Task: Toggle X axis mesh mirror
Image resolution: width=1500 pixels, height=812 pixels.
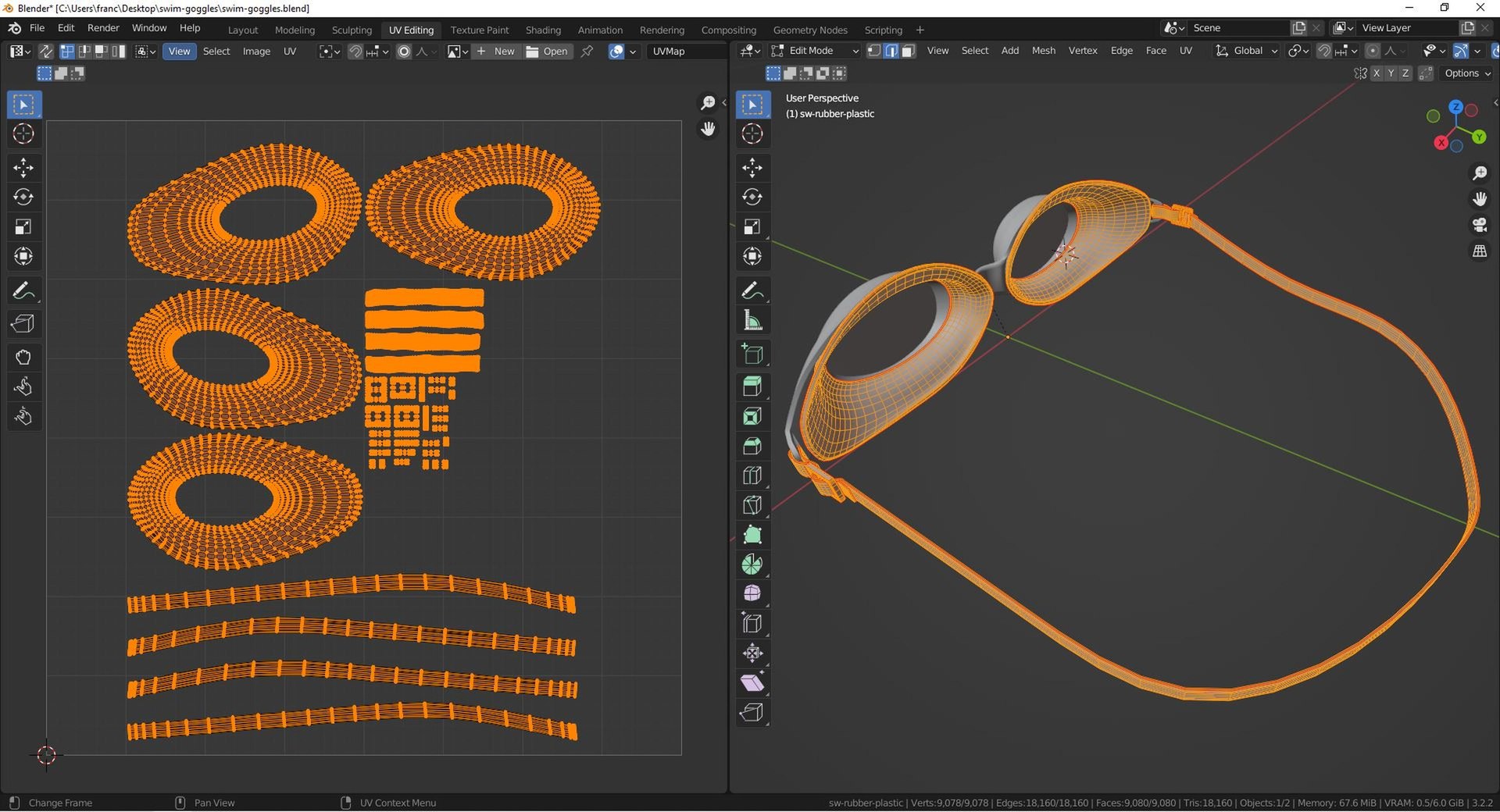Action: (1377, 73)
